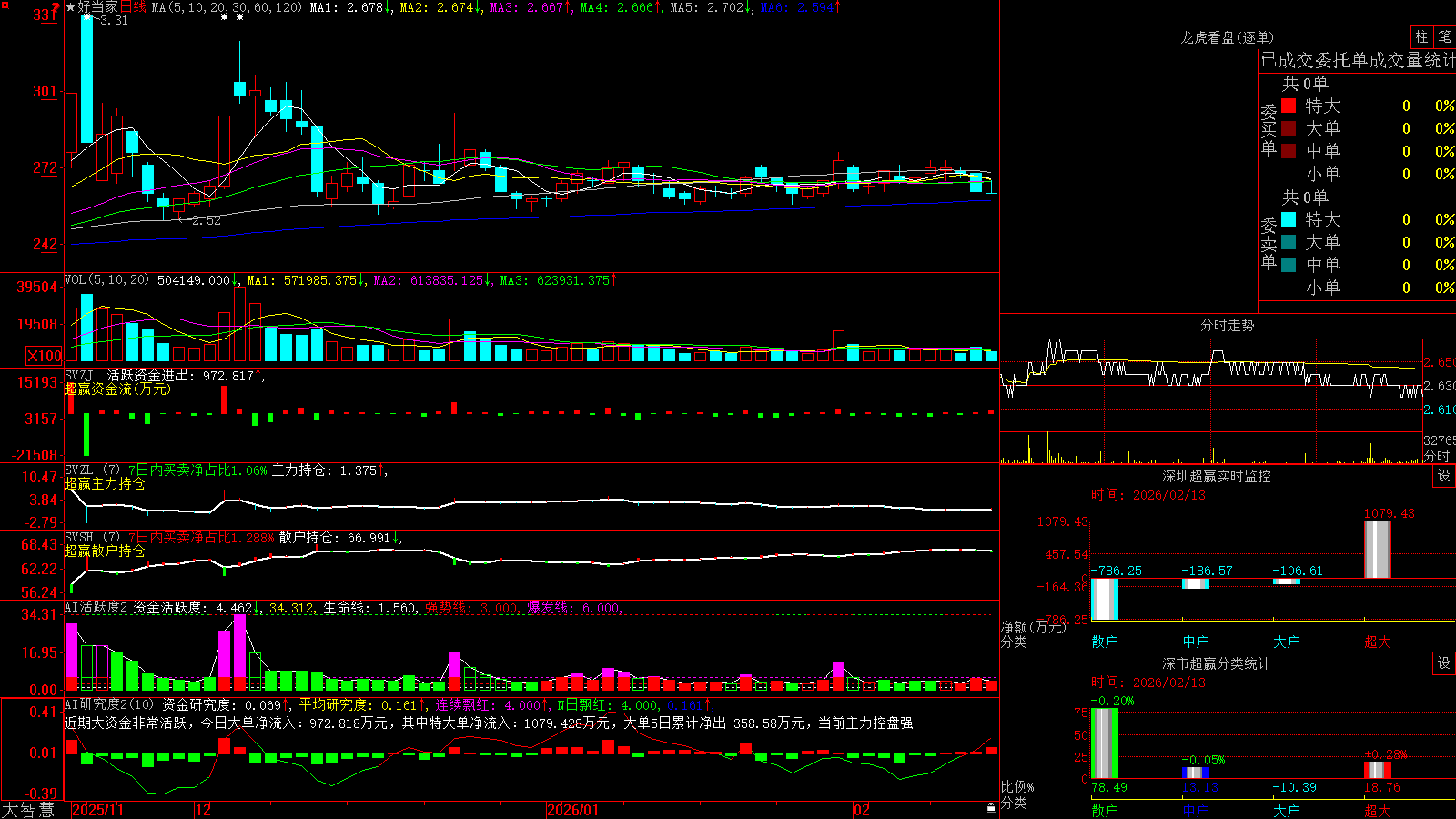Click the 委买单 section label
The width and height of the screenshot is (1456, 819).
click(1269, 130)
